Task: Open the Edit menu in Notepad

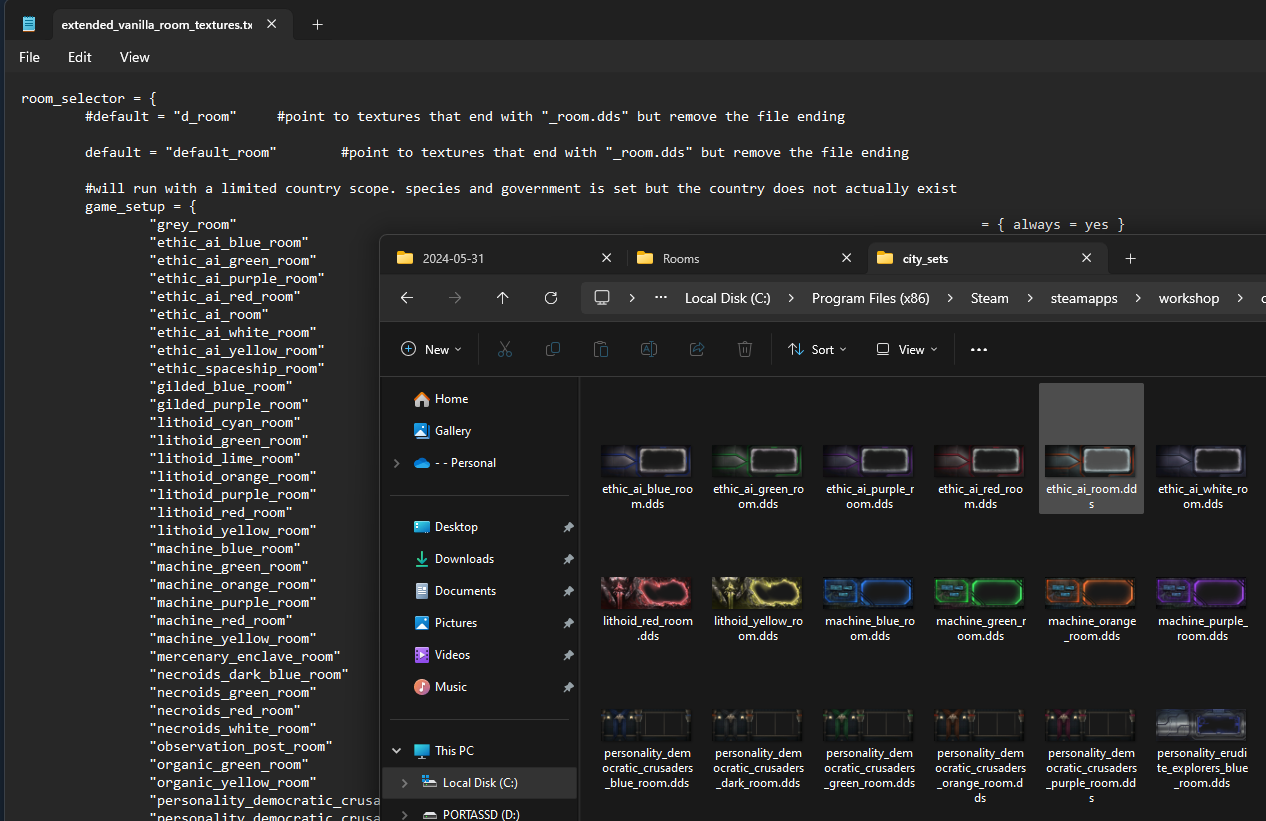Action: (80, 57)
